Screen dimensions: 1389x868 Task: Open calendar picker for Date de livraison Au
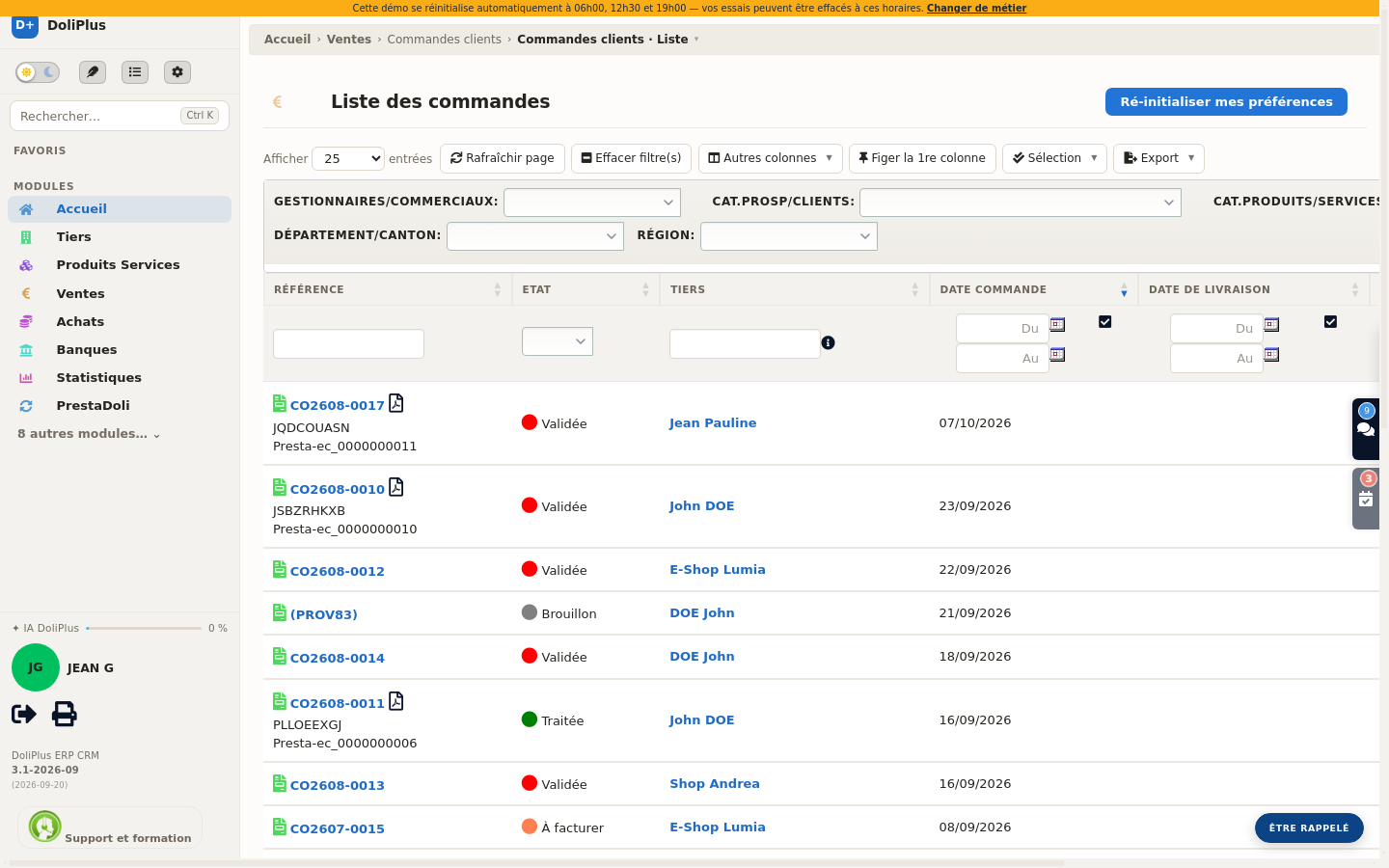tap(1272, 355)
